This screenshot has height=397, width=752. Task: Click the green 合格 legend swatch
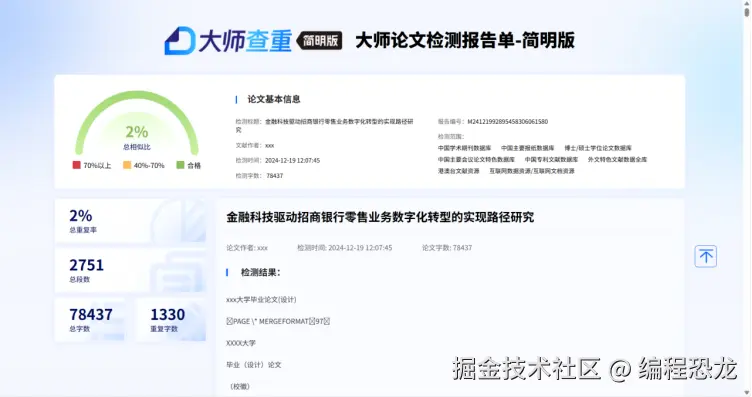tap(180, 165)
